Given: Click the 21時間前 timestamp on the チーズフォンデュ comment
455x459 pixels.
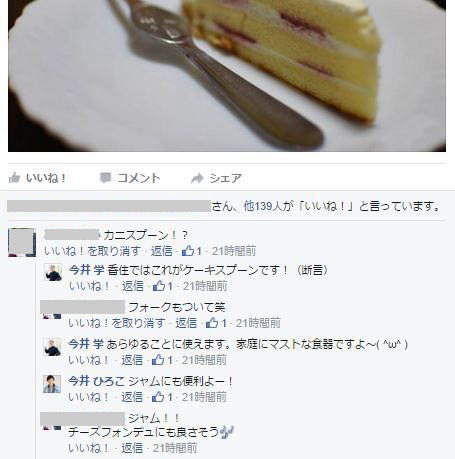Looking at the screenshot, I should (175, 448).
